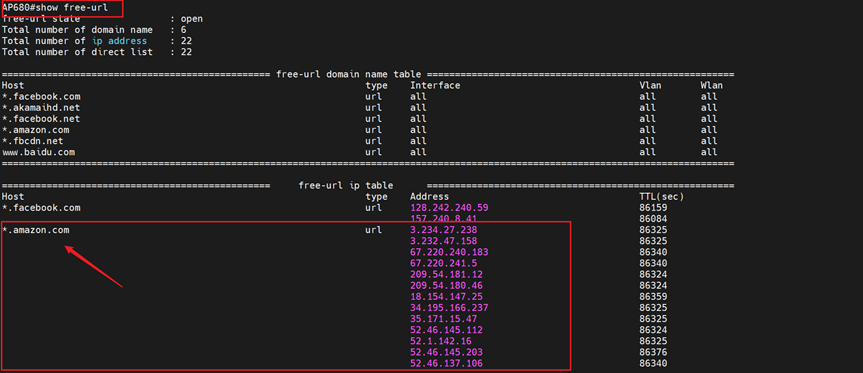This screenshot has height=373, width=863.
Task: Select the free-url state value "open"
Action: (x=192, y=19)
